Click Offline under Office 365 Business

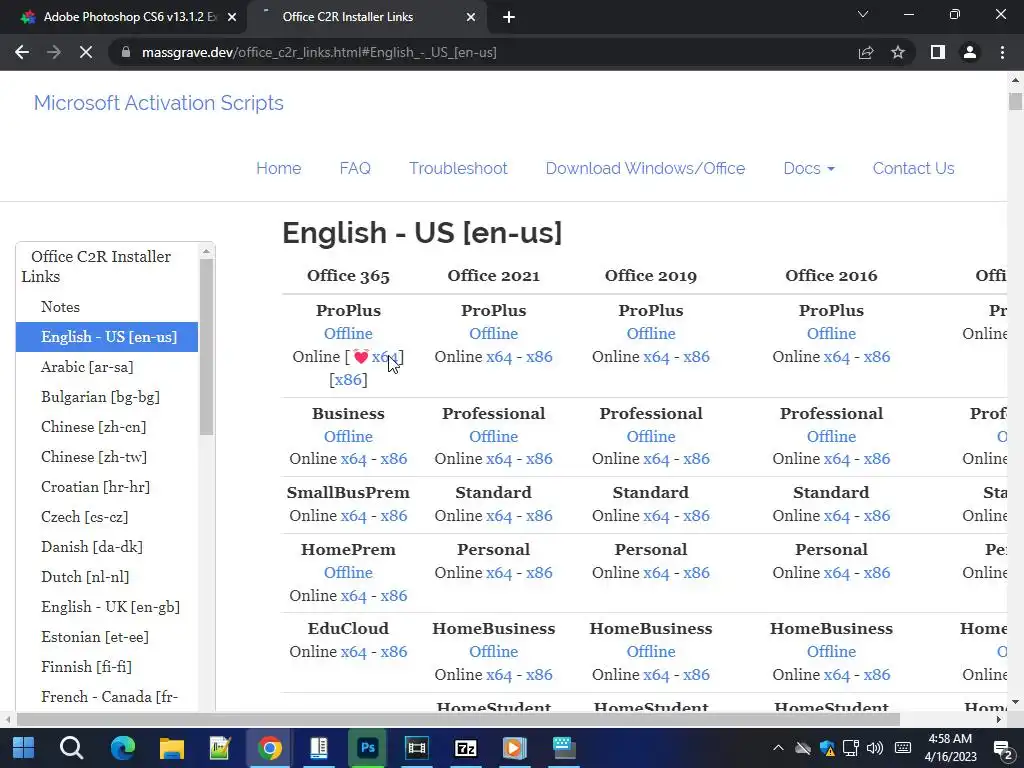348,437
